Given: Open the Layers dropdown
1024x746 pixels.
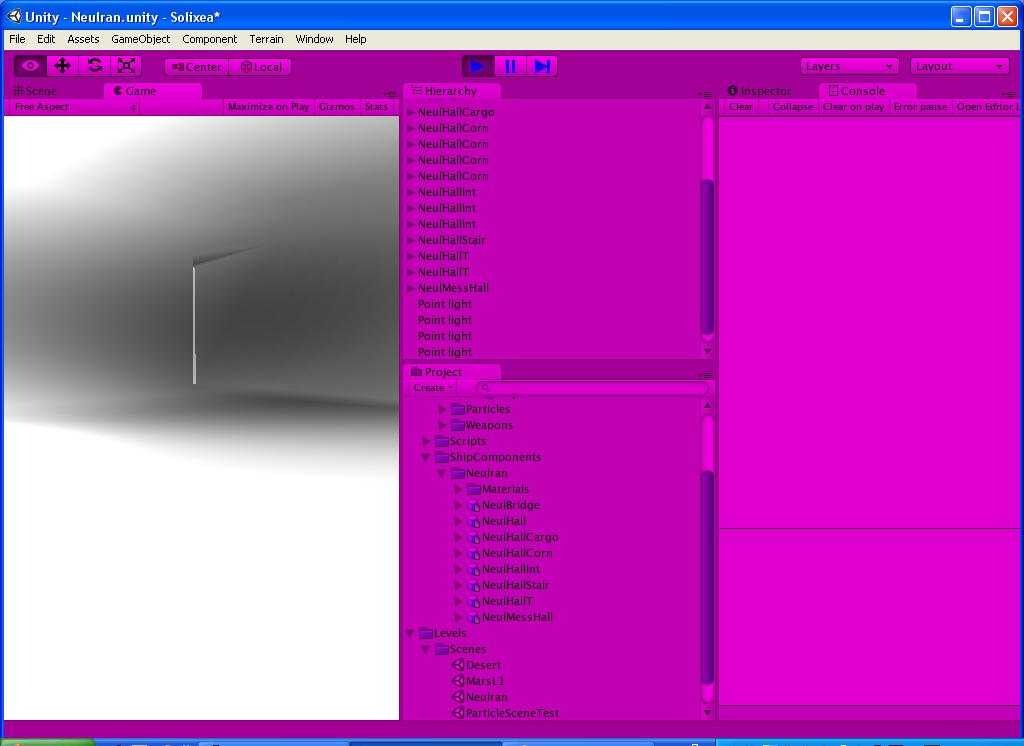Looking at the screenshot, I should (849, 66).
